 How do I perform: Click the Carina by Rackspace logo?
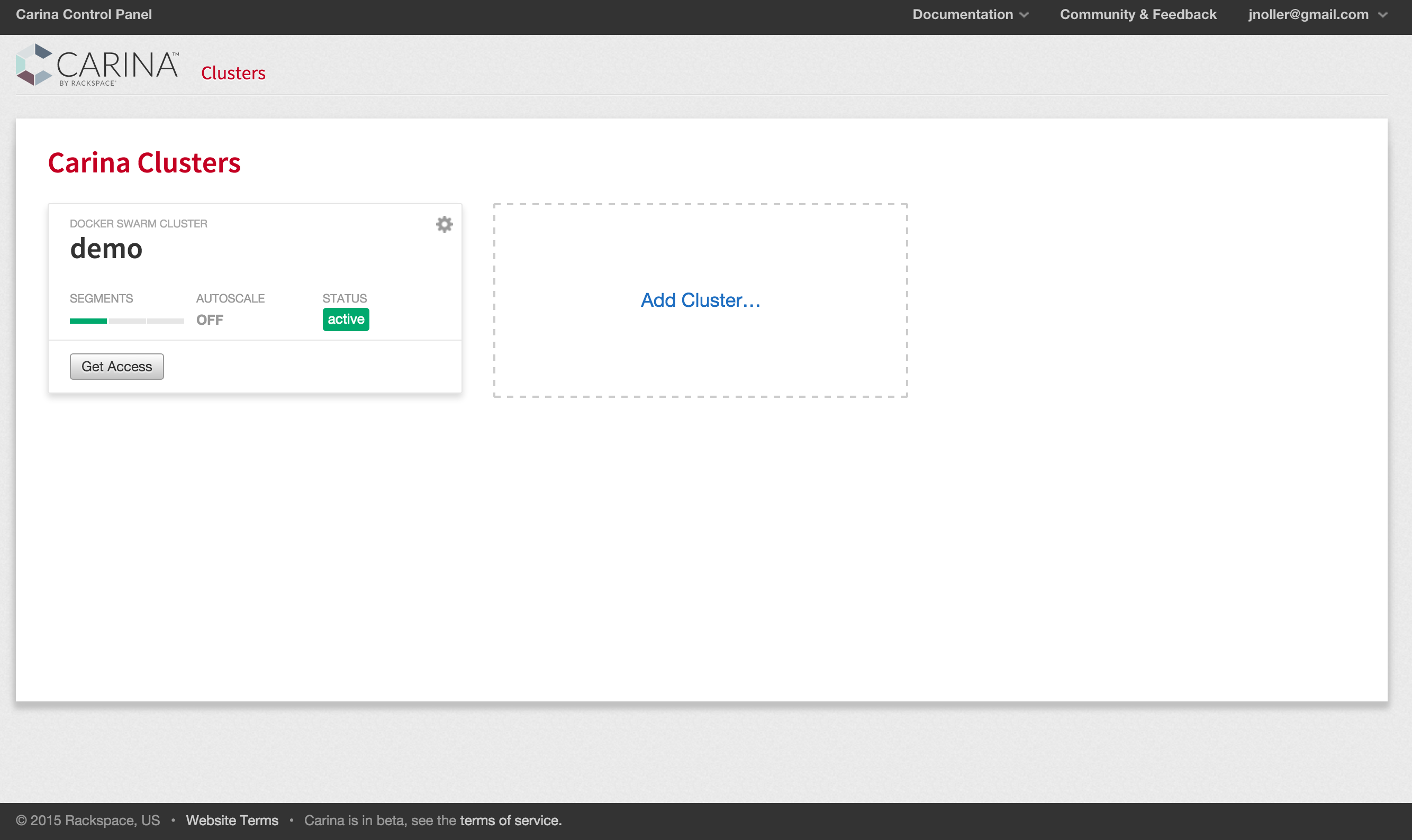(x=97, y=65)
